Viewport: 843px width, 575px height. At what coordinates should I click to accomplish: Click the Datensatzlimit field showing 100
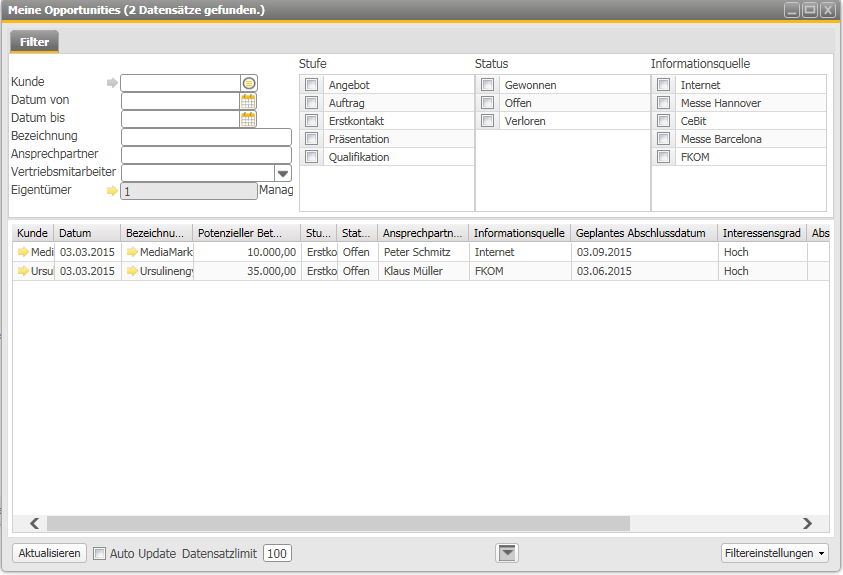point(277,554)
